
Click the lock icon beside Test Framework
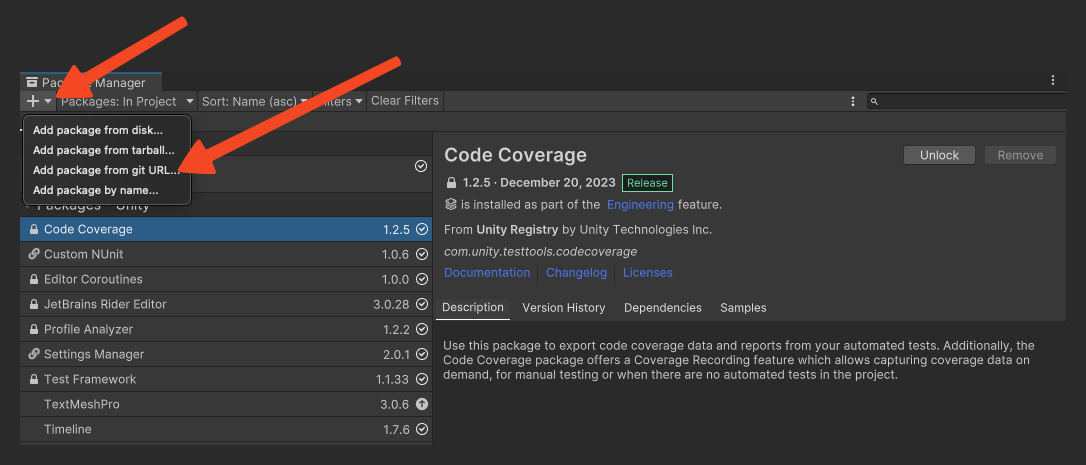pyautogui.click(x=33, y=379)
